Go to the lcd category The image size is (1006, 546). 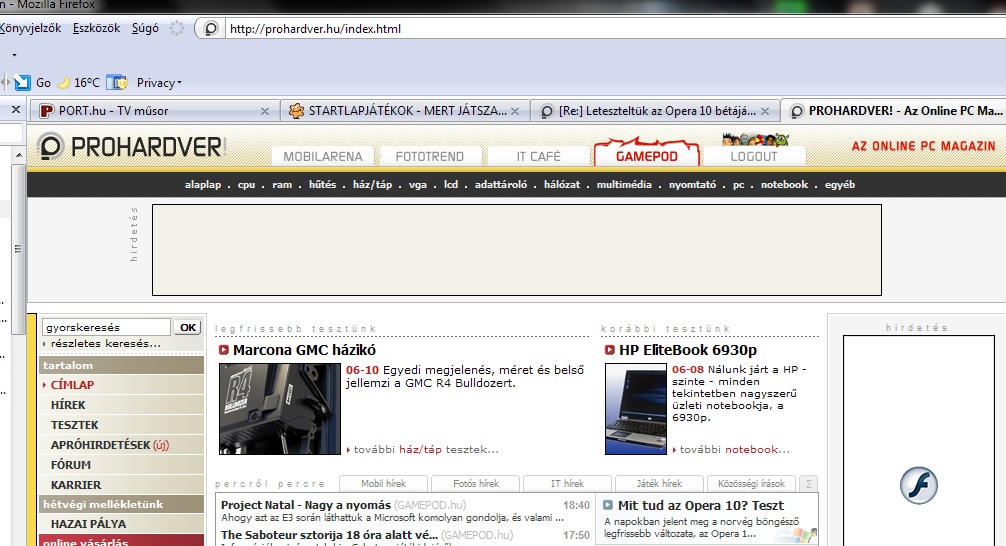[451, 185]
